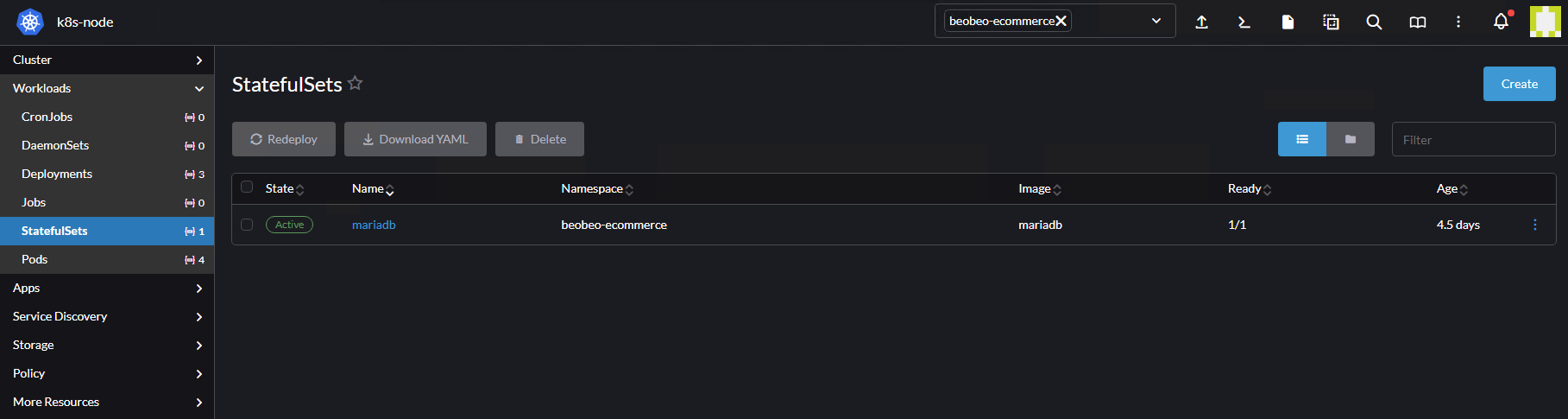Open the import YAML upload icon
Screen dimensions: 1568x419
(1201, 22)
